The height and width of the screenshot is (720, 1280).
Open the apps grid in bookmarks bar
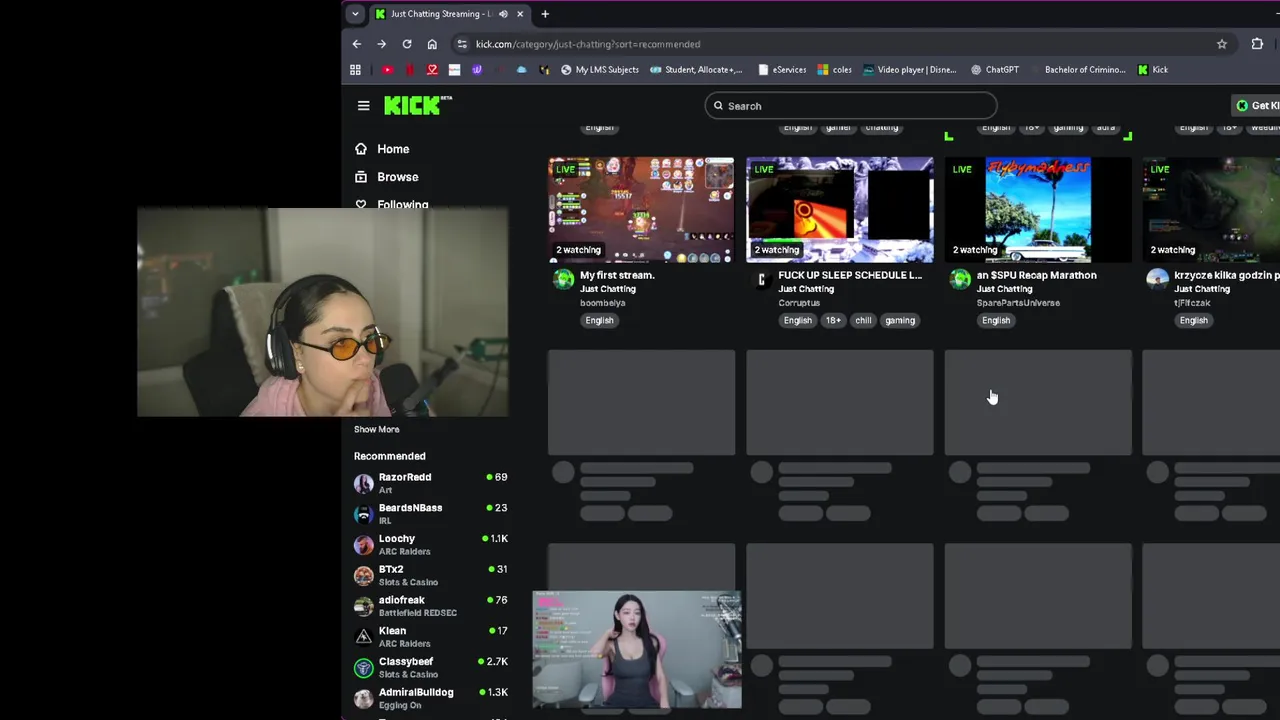[355, 70]
